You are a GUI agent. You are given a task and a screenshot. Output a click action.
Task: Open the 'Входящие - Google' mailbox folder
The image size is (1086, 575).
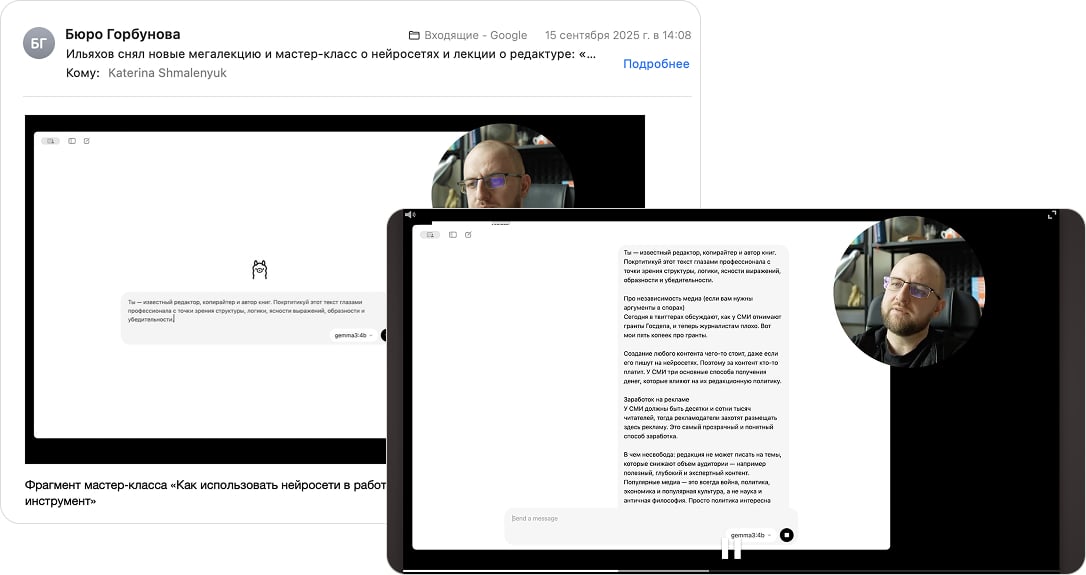(468, 35)
